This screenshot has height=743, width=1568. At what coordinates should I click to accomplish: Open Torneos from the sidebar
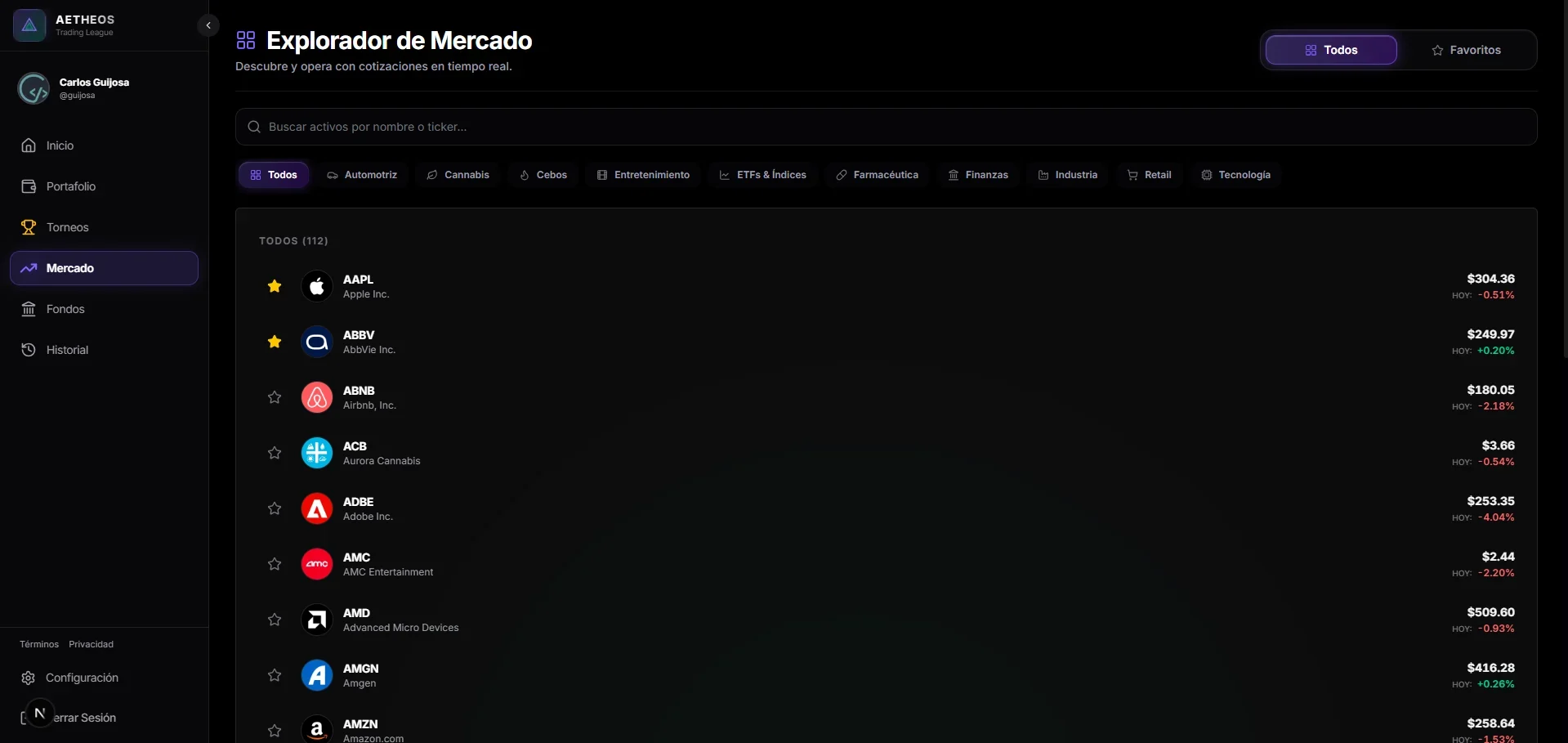point(104,227)
